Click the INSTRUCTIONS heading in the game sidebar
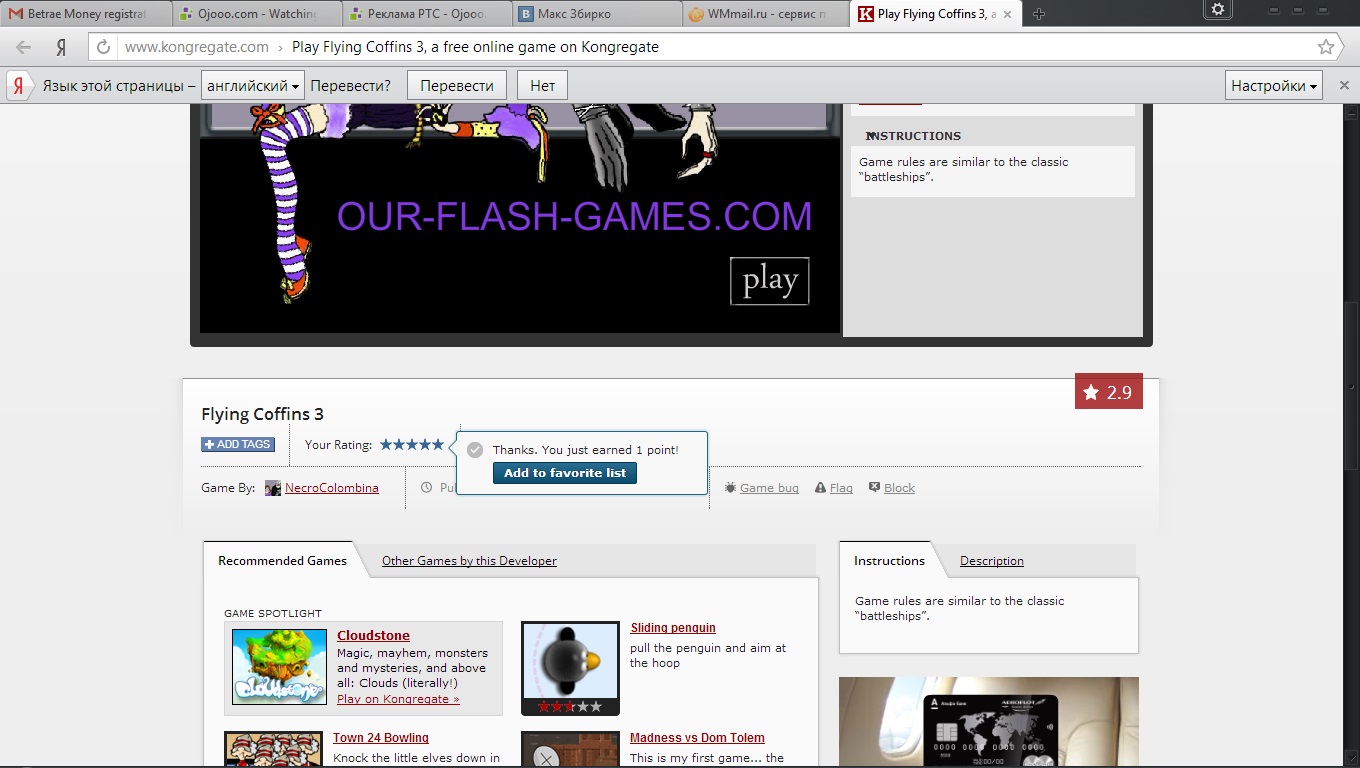Screen dimensions: 1360x768 tap(913, 136)
